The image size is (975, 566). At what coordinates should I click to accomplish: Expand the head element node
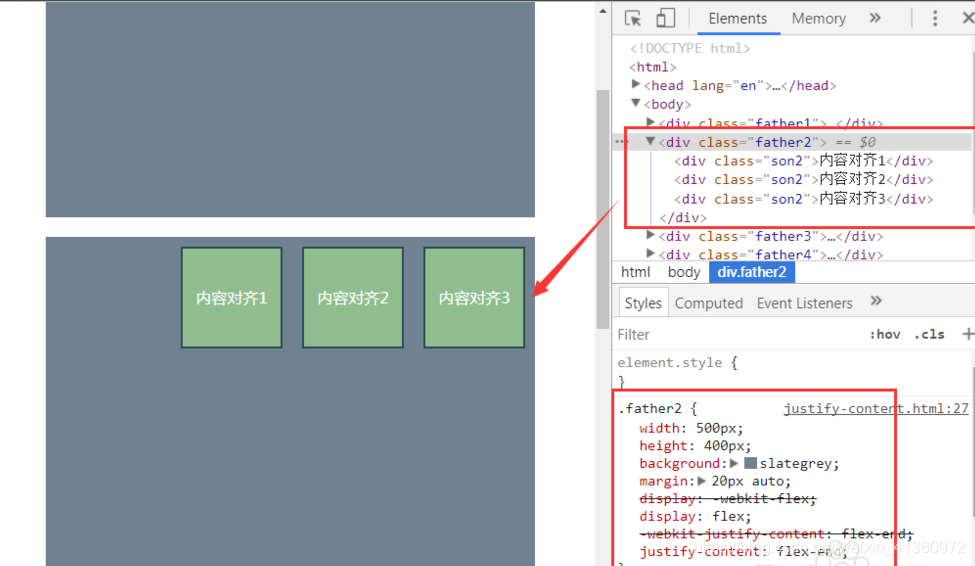(635, 84)
